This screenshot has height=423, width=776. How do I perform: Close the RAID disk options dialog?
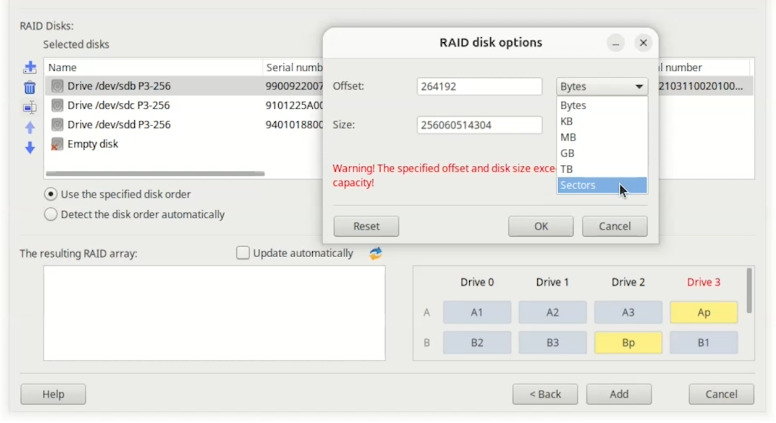pos(643,44)
